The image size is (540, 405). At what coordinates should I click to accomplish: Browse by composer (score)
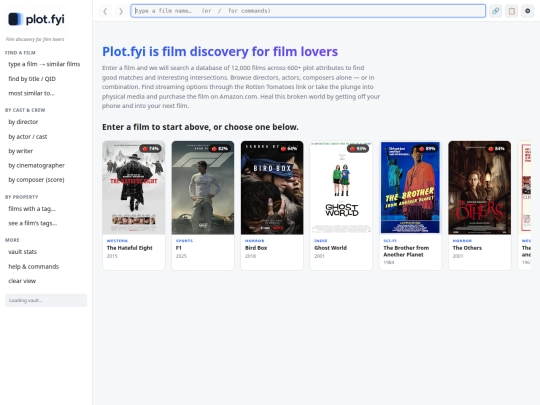point(36,180)
